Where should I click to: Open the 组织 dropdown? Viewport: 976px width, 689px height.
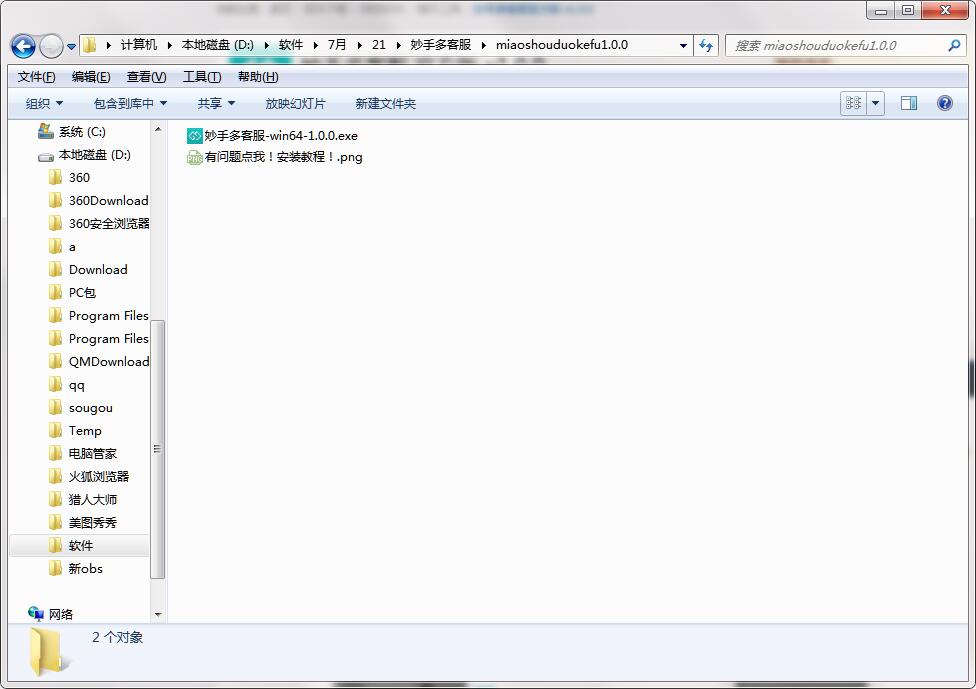[x=44, y=103]
